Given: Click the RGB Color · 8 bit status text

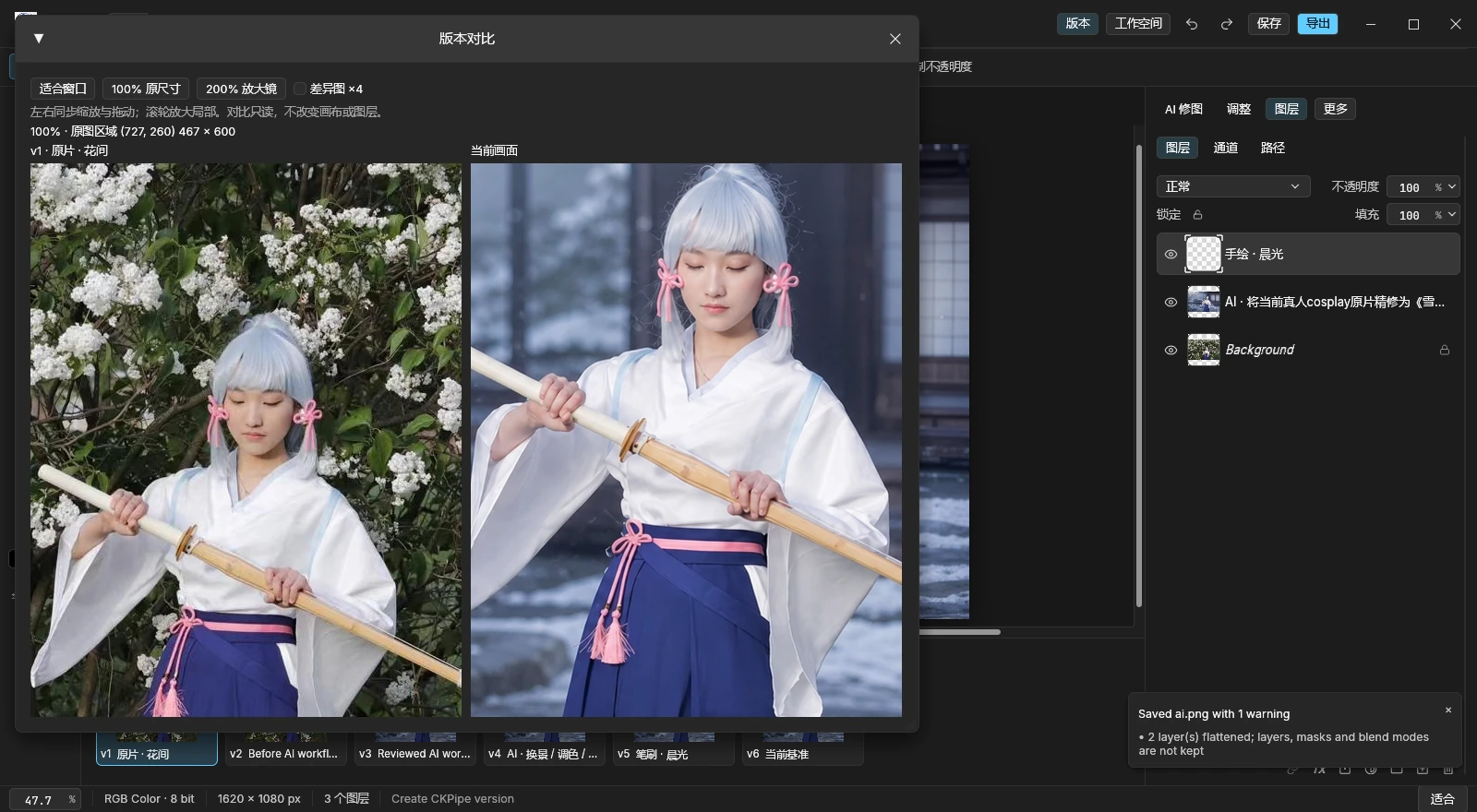Looking at the screenshot, I should (x=150, y=799).
